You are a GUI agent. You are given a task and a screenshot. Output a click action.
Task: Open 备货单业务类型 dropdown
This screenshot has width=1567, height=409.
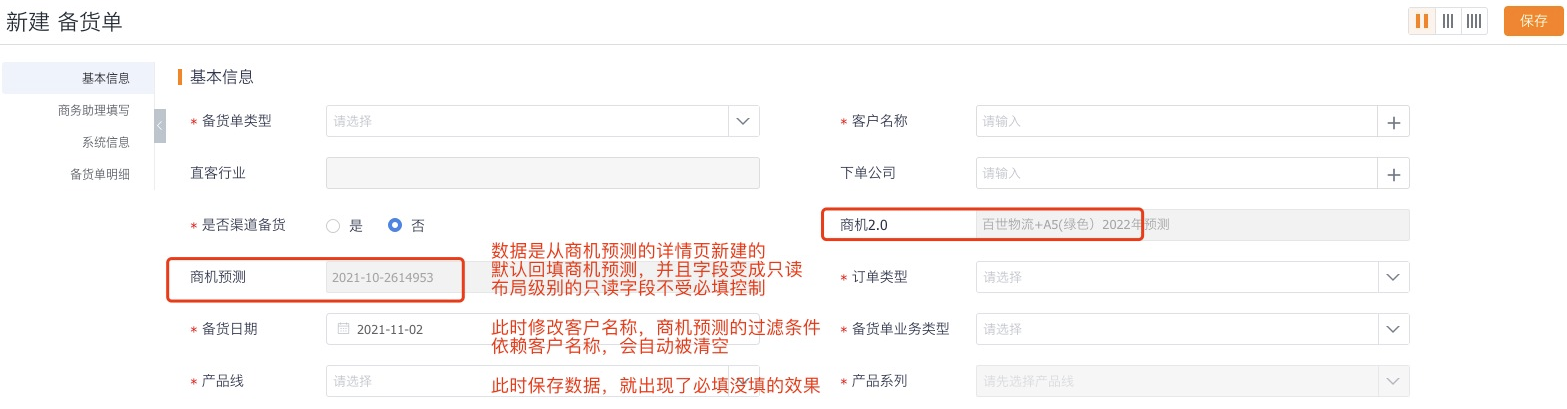(x=1393, y=329)
